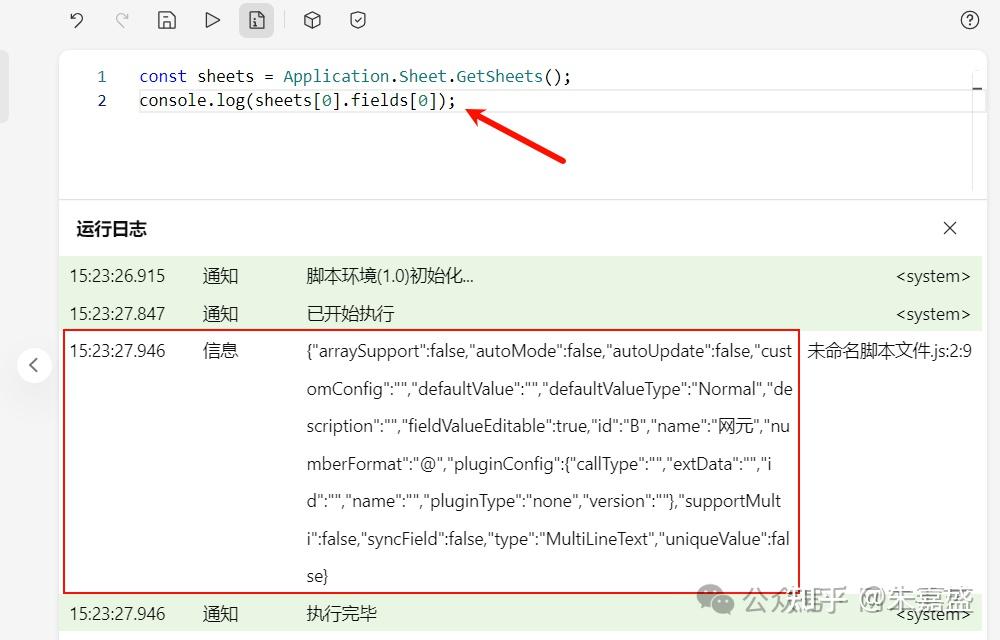Open source link 未命名脚本文件.js:2:9

(890, 351)
